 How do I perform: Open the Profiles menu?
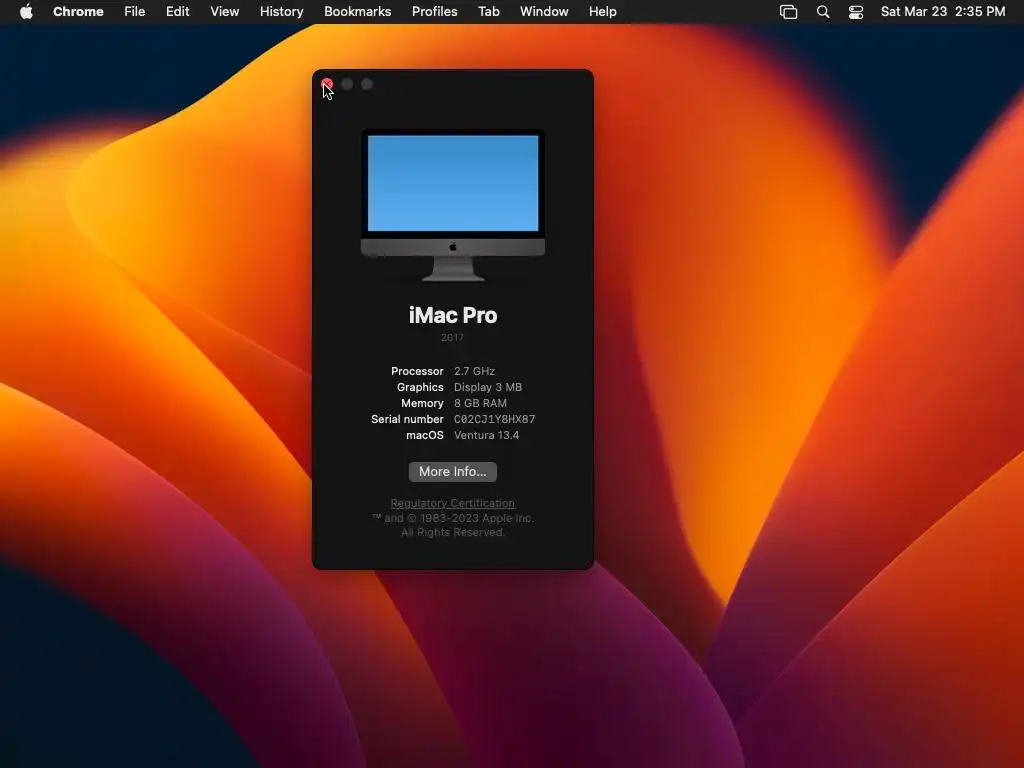pyautogui.click(x=434, y=12)
